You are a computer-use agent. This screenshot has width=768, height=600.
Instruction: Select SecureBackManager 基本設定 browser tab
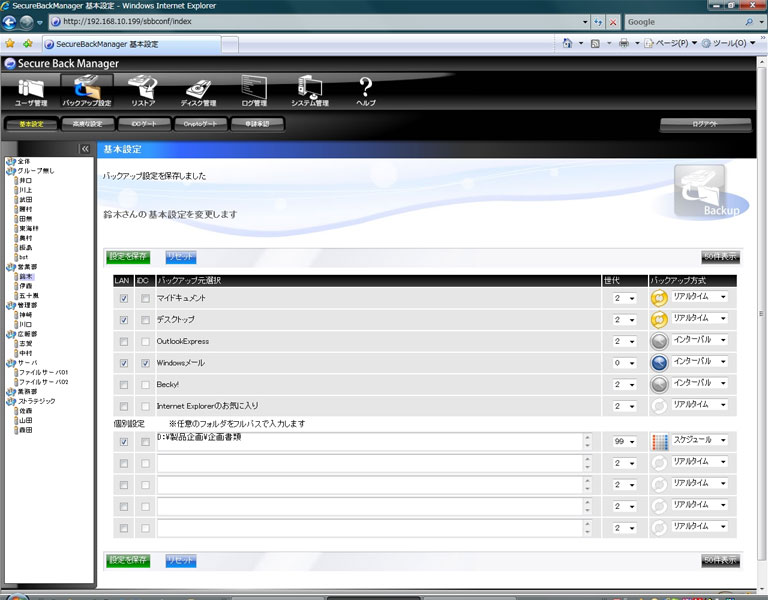[131, 44]
